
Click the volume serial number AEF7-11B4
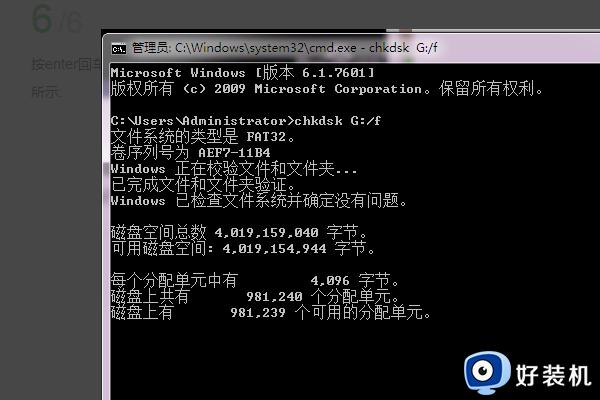(x=234, y=153)
